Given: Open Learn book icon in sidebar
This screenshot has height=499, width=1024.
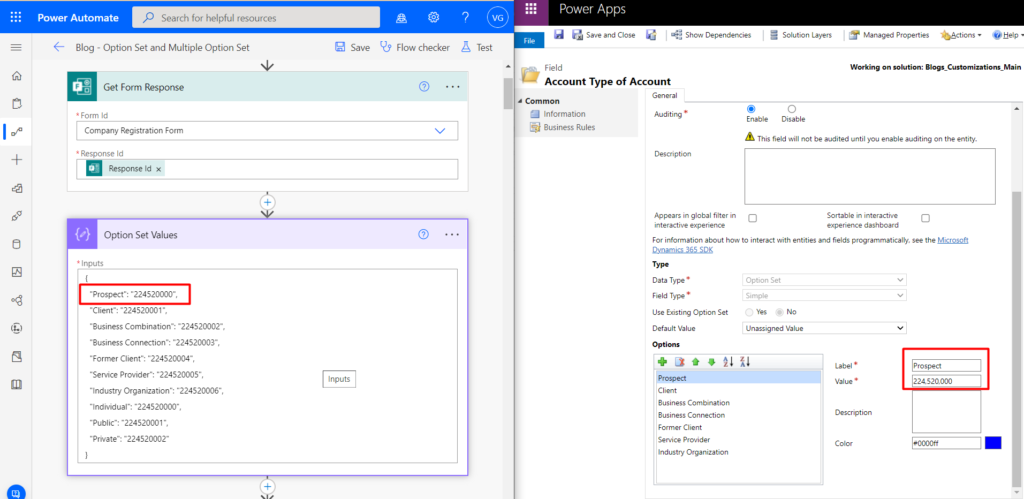Looking at the screenshot, I should tap(17, 384).
